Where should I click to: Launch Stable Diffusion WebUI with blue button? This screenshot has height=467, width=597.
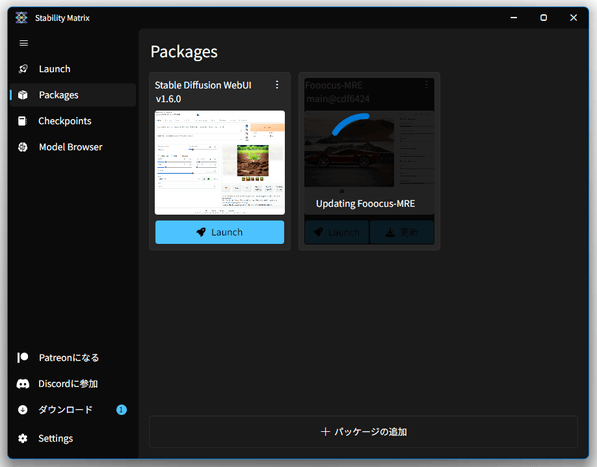[220, 232]
